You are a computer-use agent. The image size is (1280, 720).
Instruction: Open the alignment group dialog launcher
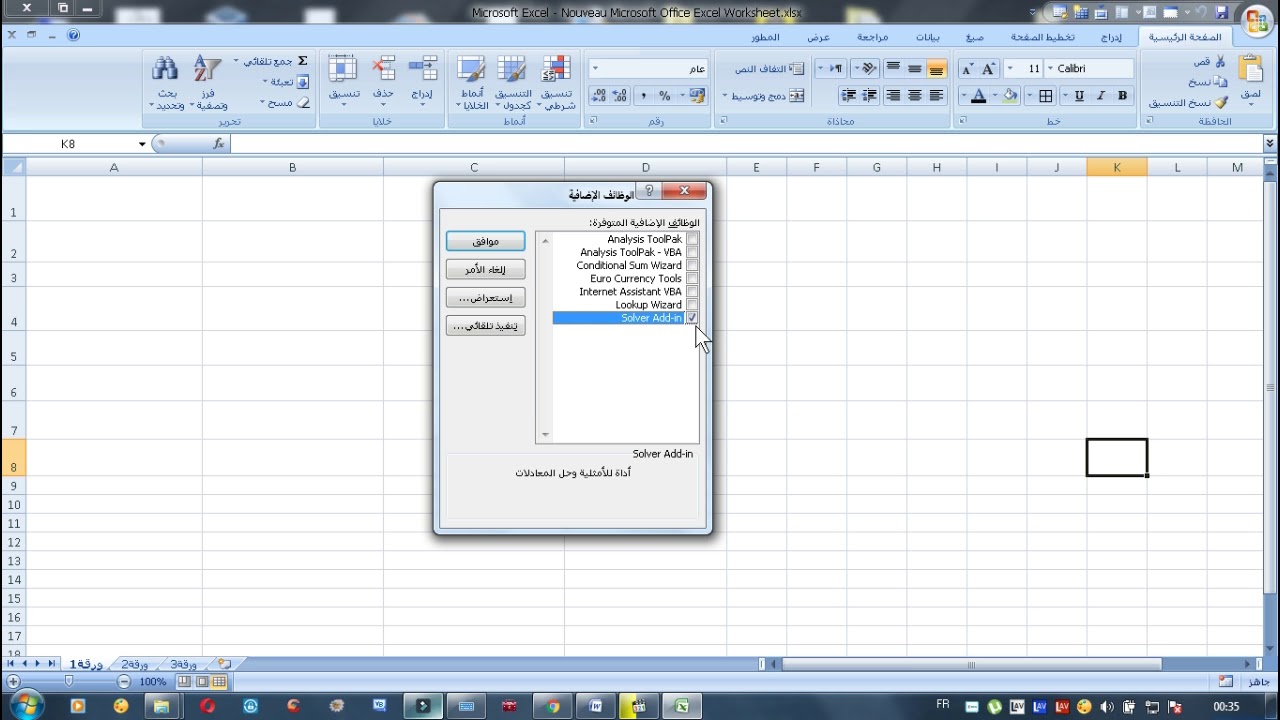click(722, 121)
